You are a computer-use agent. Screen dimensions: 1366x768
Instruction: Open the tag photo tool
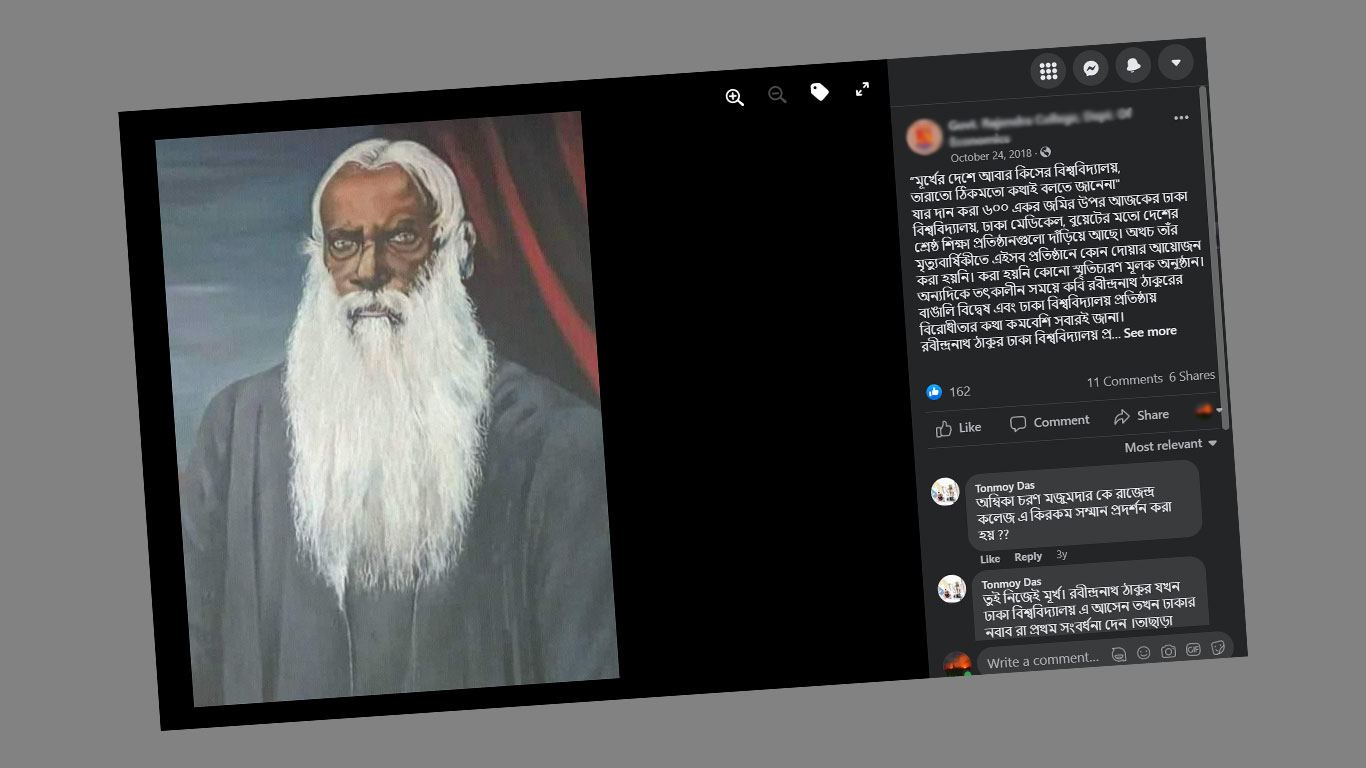click(x=820, y=92)
